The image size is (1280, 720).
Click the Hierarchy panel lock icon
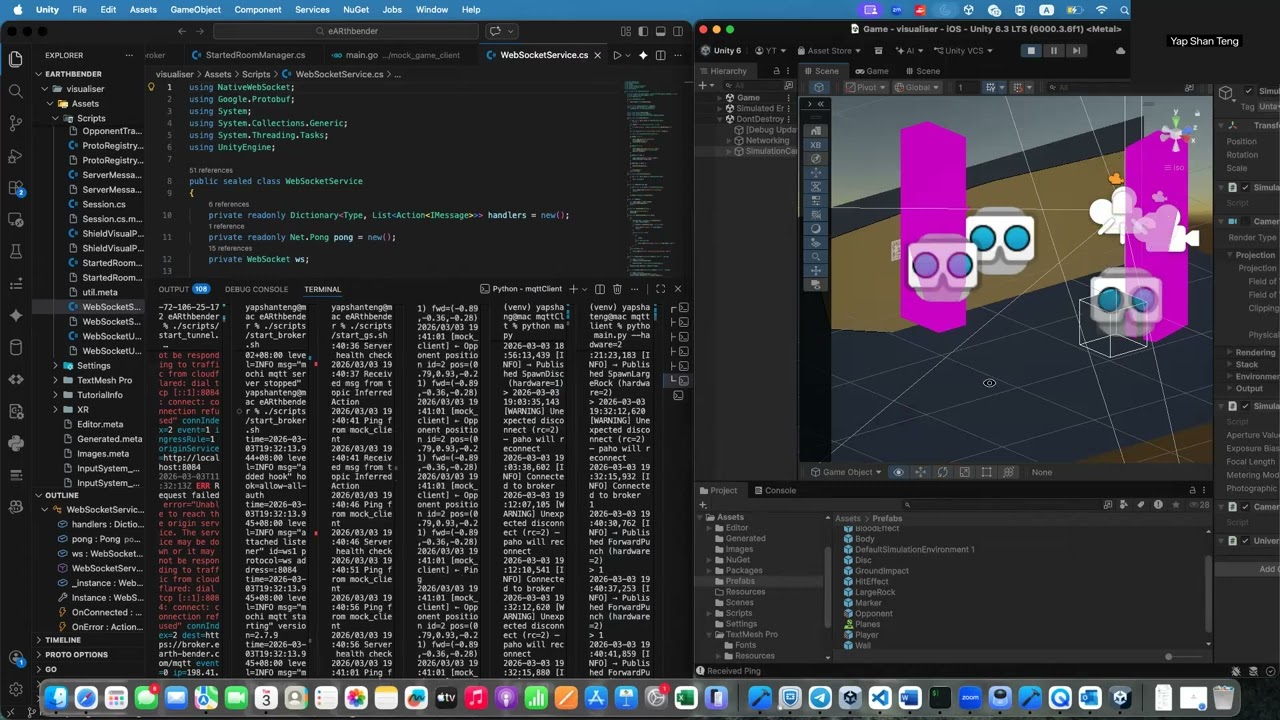point(777,71)
